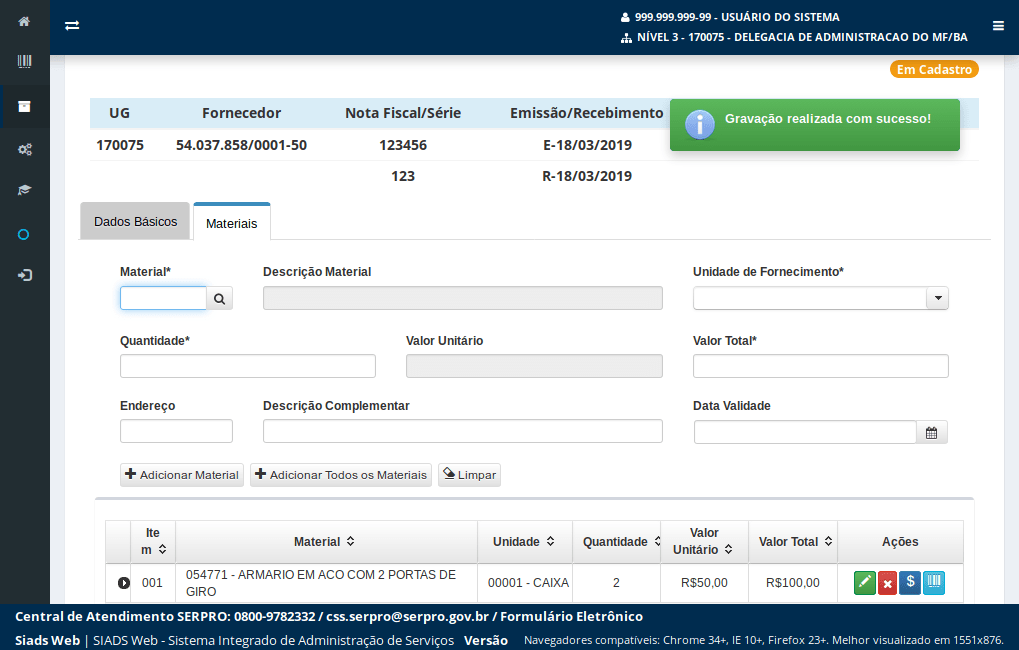Click green pencil edit icon for item 001
Image resolution: width=1019 pixels, height=650 pixels.
(x=864, y=583)
